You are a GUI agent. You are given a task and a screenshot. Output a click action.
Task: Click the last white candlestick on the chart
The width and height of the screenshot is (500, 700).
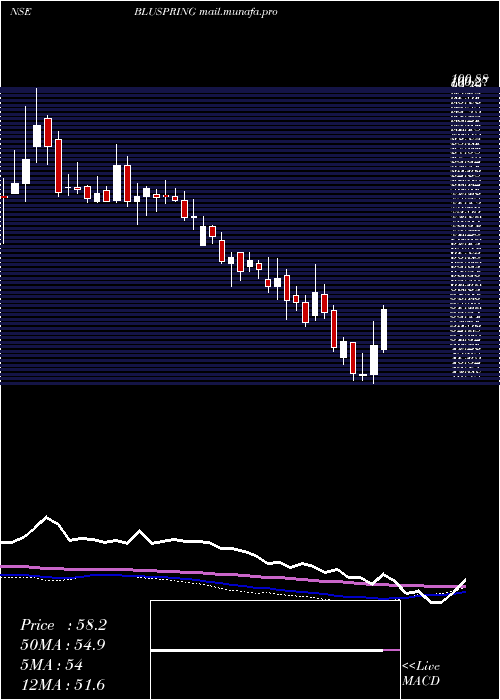[x=383, y=329]
